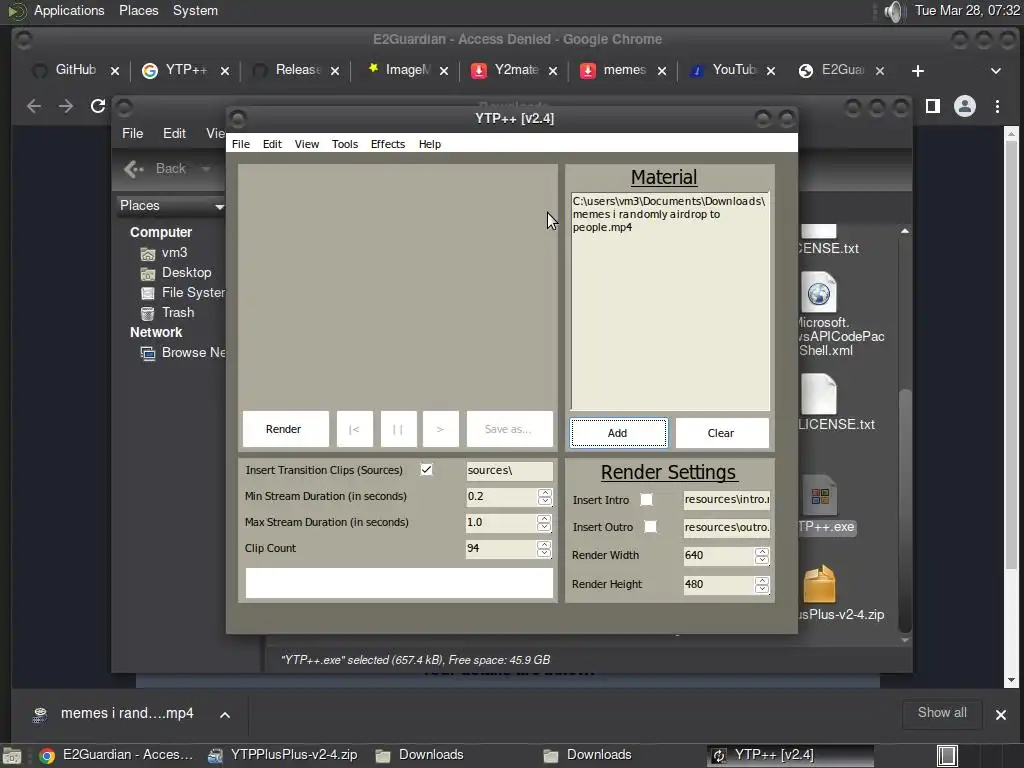This screenshot has height=768, width=1024.
Task: Open the File menu in YTP++
Action: pos(240,144)
